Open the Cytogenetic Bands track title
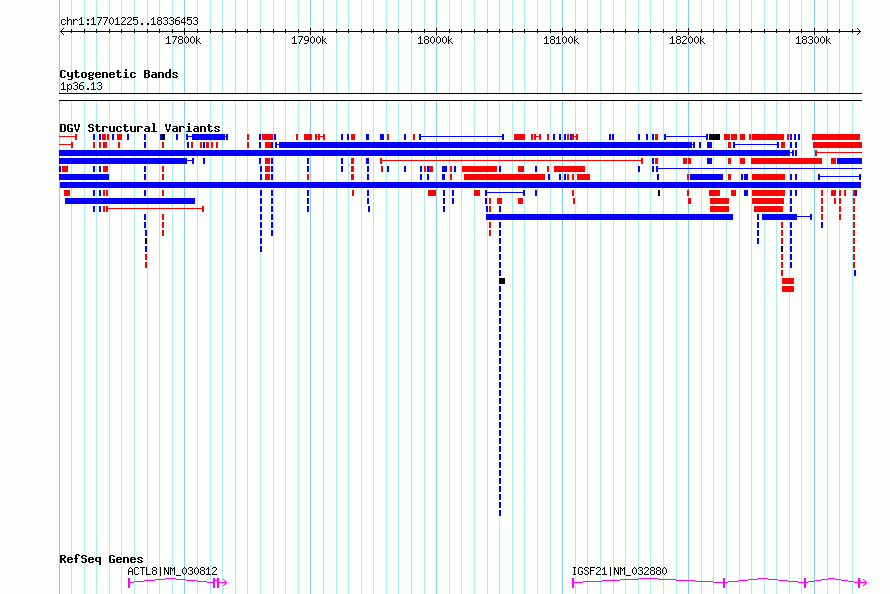The height and width of the screenshot is (594, 890). tap(119, 74)
